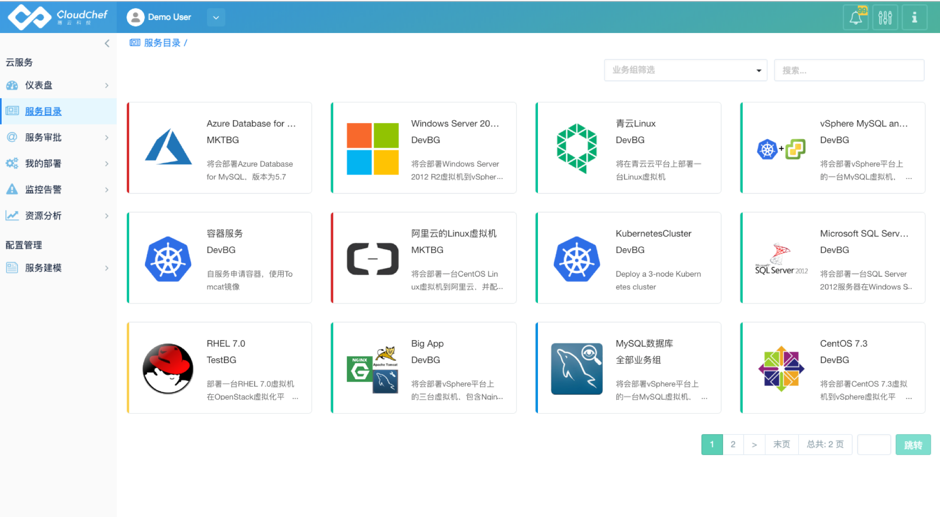940x517 pixels.
Task: Click the Windows logo icon
Action: tap(372, 149)
